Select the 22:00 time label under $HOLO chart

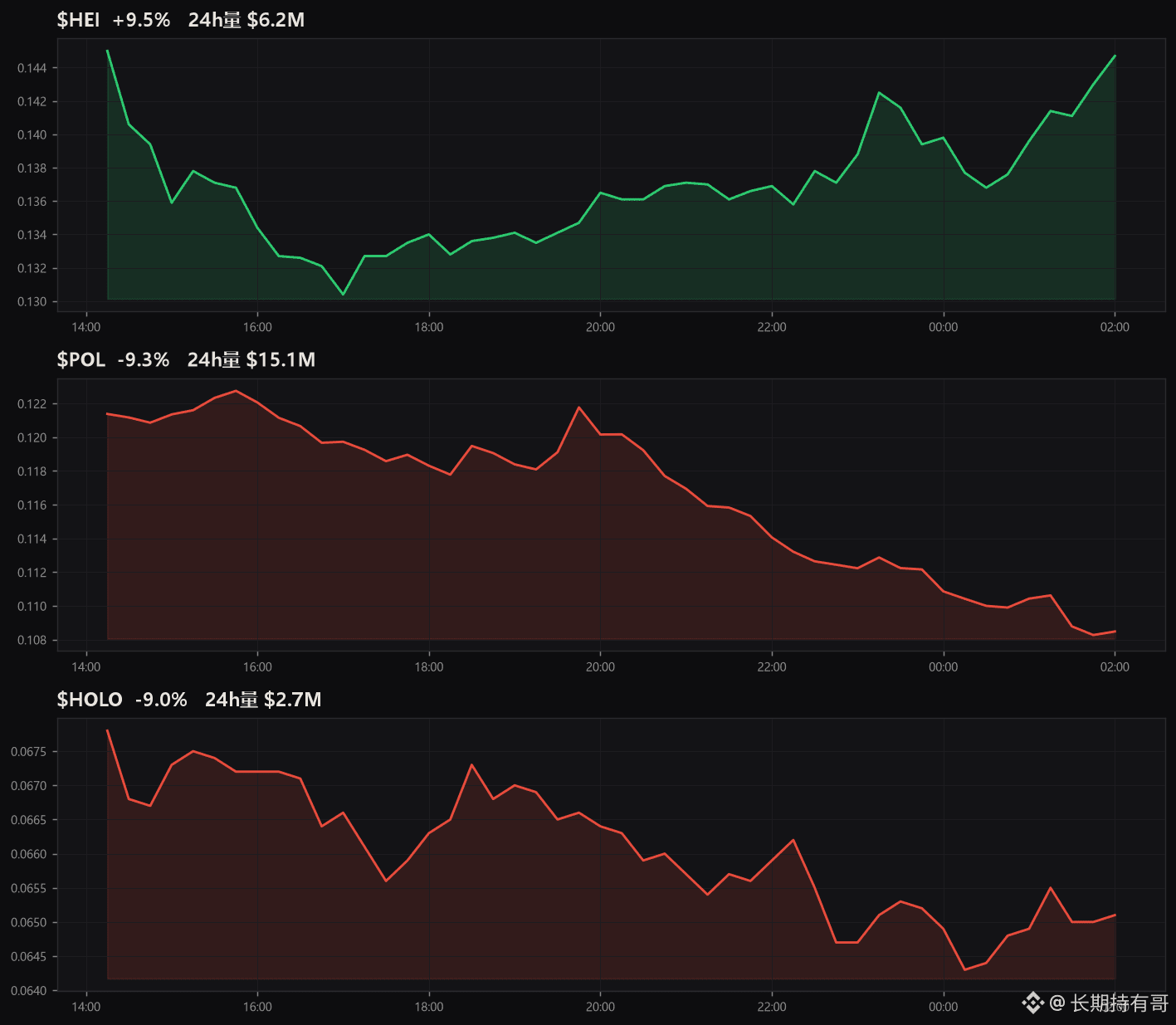click(x=772, y=1007)
